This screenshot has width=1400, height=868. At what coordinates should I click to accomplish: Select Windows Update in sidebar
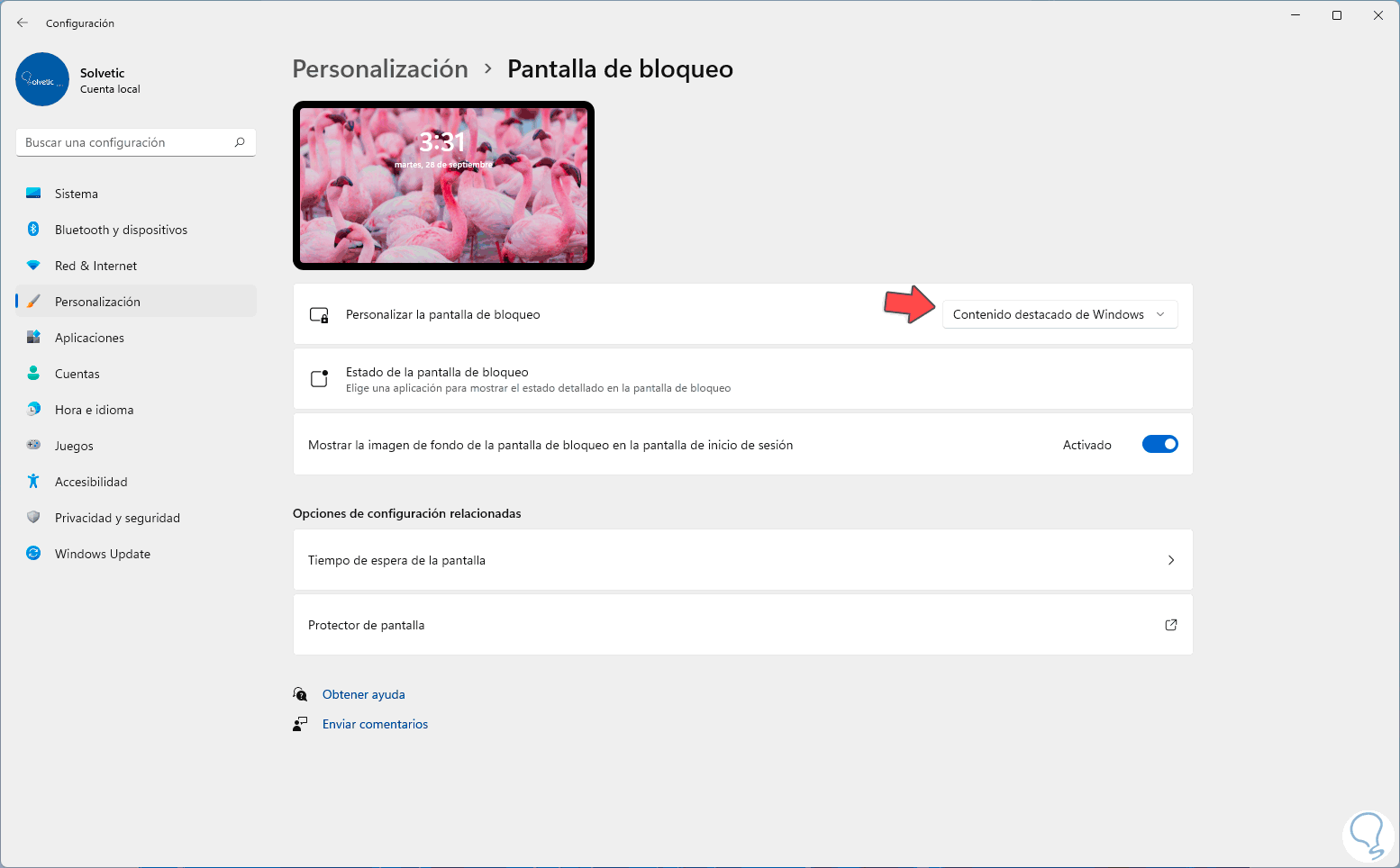coord(136,554)
